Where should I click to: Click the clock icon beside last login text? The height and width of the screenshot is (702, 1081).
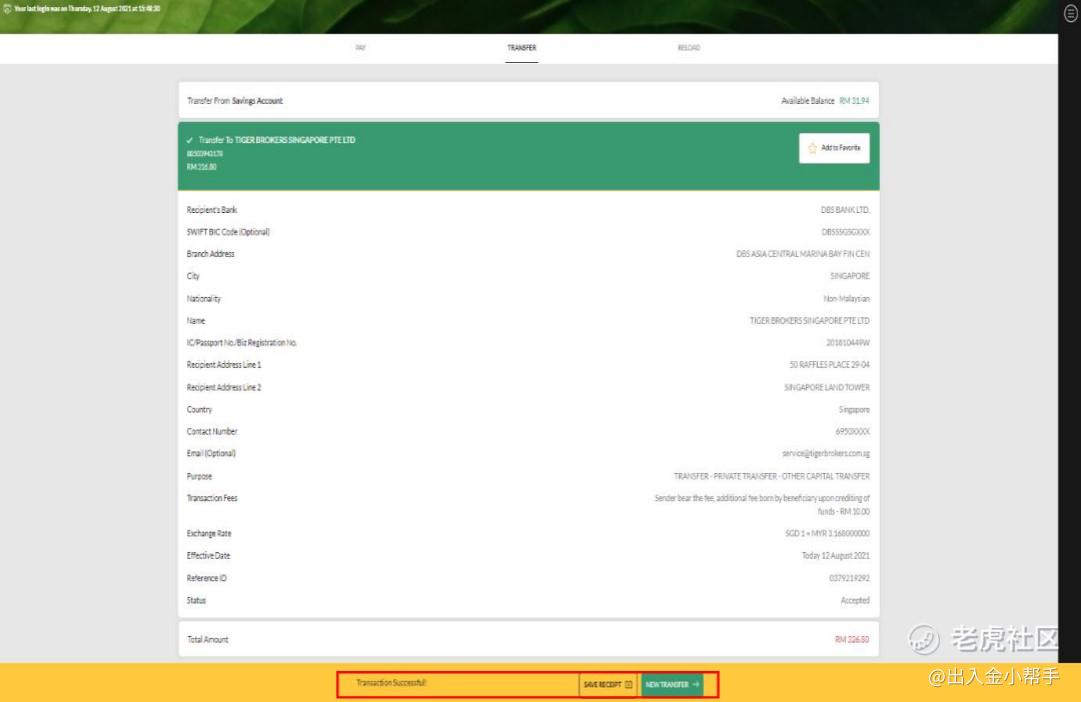click(7, 9)
